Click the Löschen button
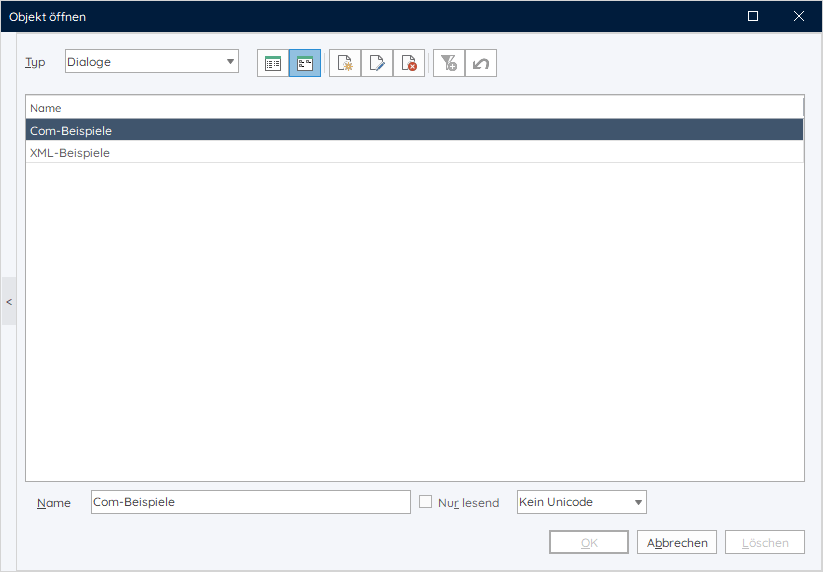The height and width of the screenshot is (572, 823). (764, 543)
